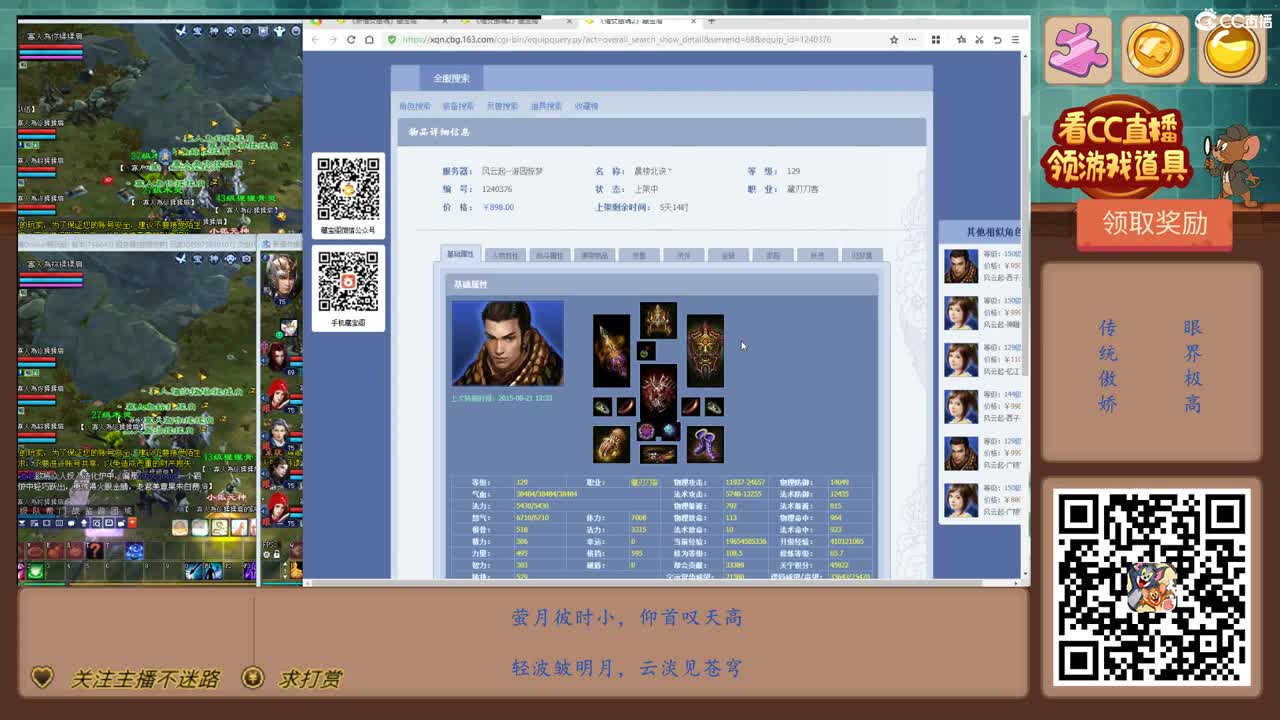Click the 藏宝阁 WeChat QR code
This screenshot has height=720, width=1280.
click(x=348, y=191)
